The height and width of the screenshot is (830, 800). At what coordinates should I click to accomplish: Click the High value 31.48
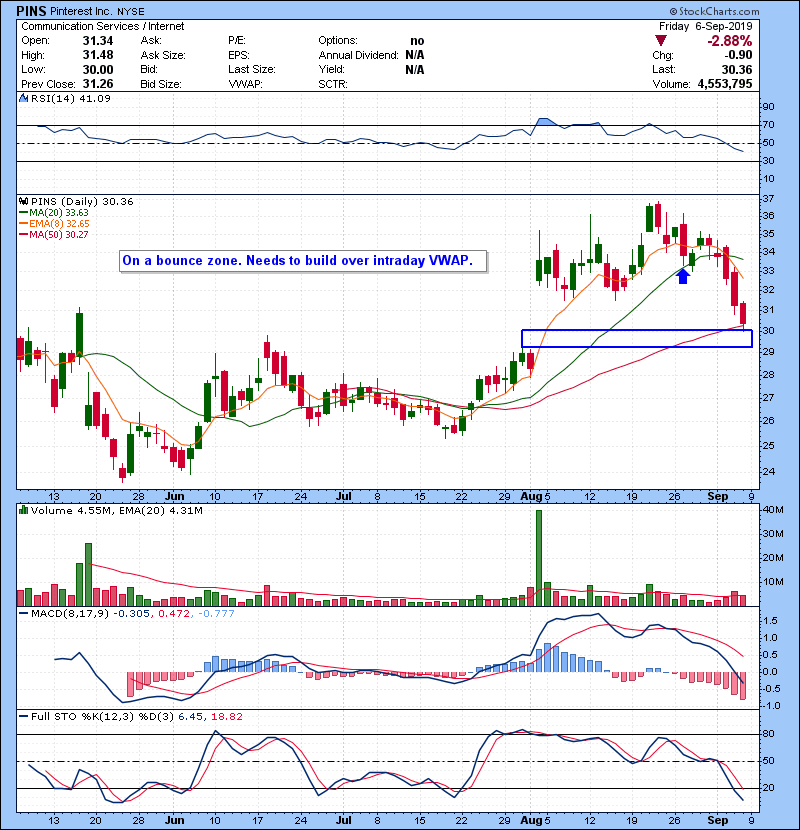98,55
